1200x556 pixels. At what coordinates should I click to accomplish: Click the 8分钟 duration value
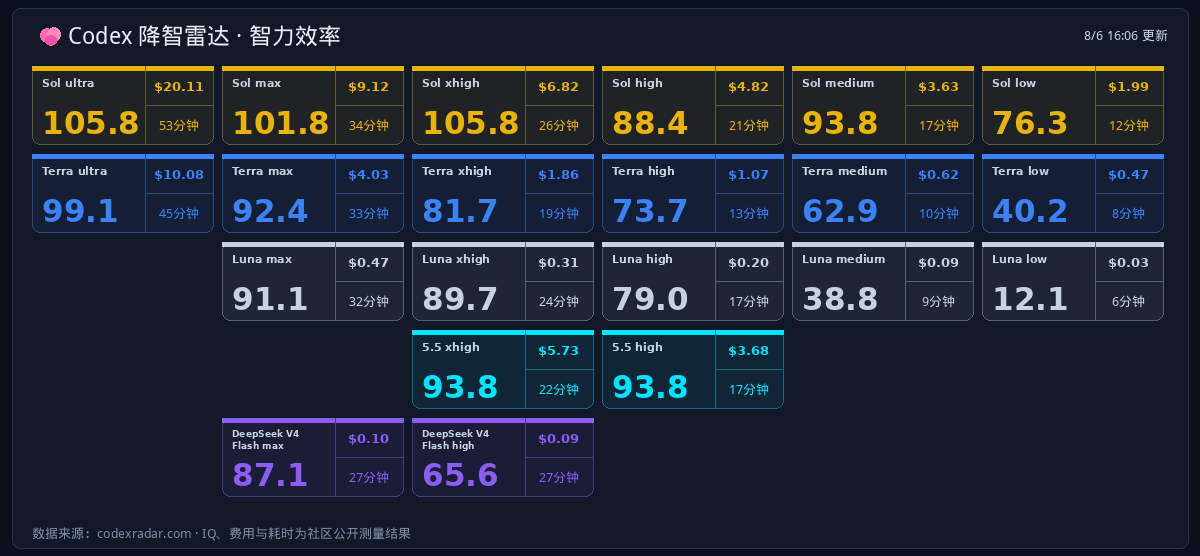[1129, 214]
